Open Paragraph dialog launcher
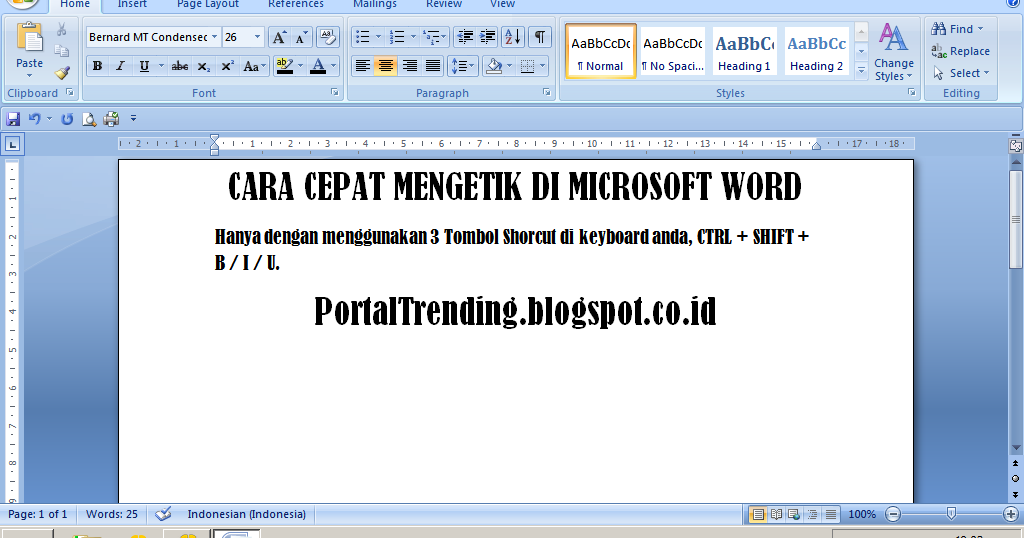The image size is (1024, 538). [x=547, y=93]
